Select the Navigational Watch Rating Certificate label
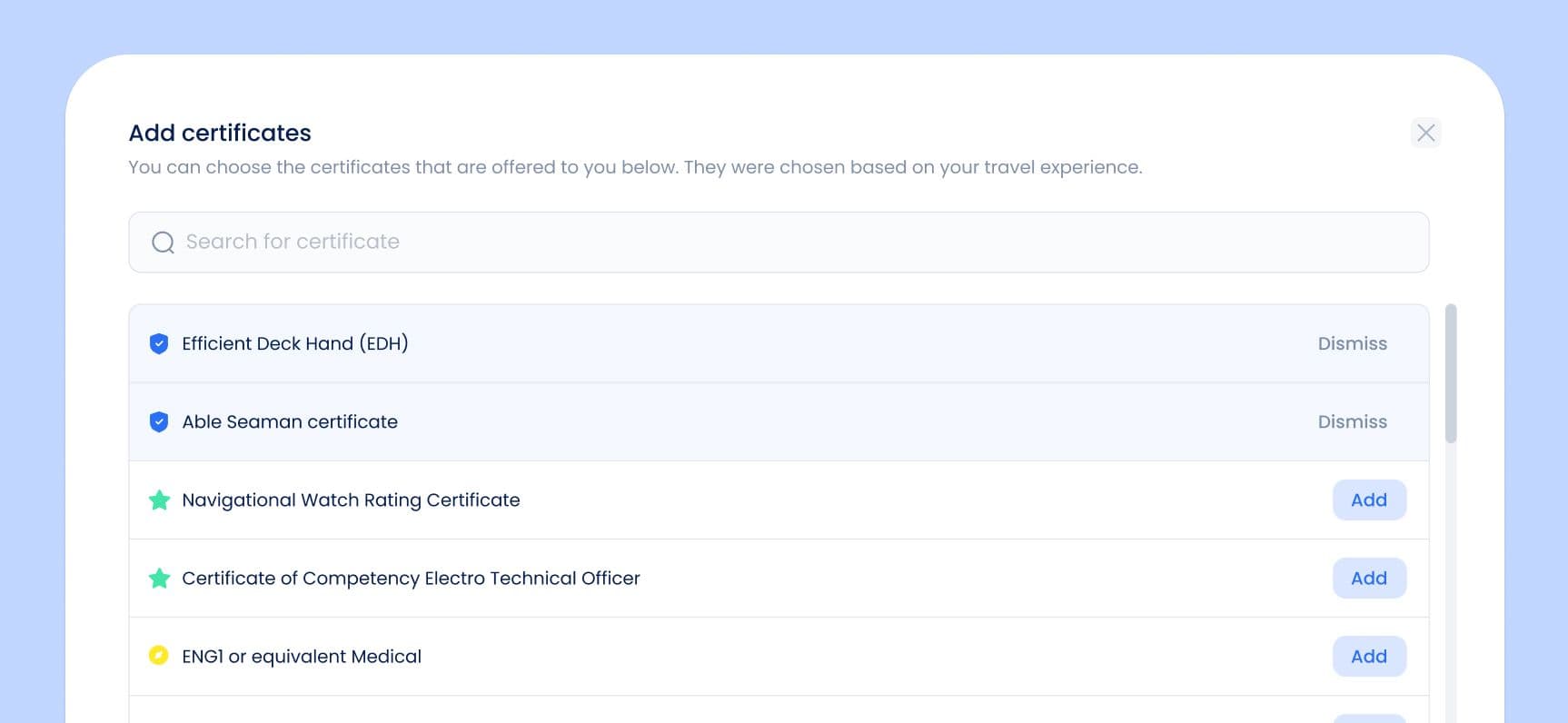 [x=351, y=500]
